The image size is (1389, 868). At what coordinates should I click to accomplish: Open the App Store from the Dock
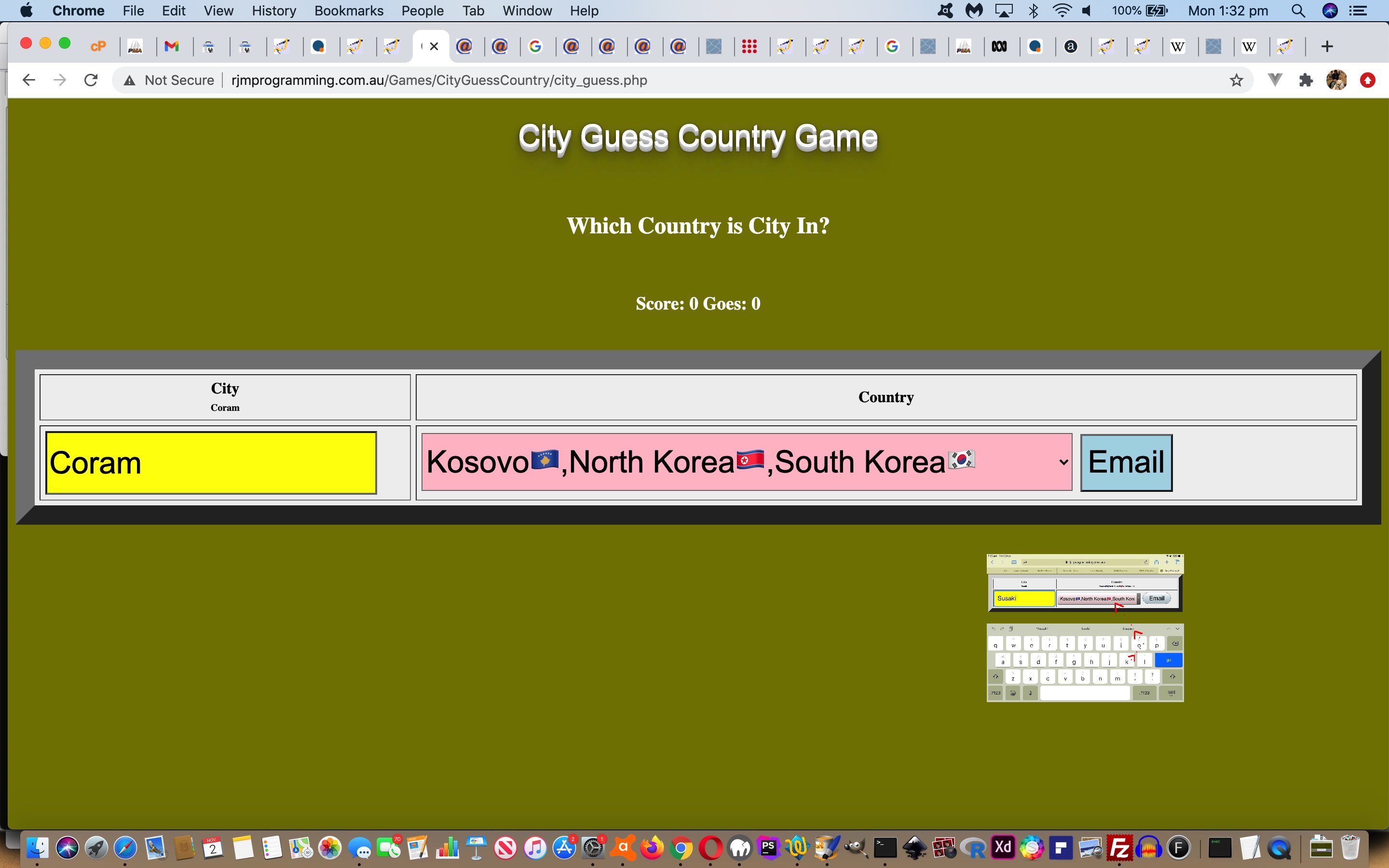click(564, 847)
